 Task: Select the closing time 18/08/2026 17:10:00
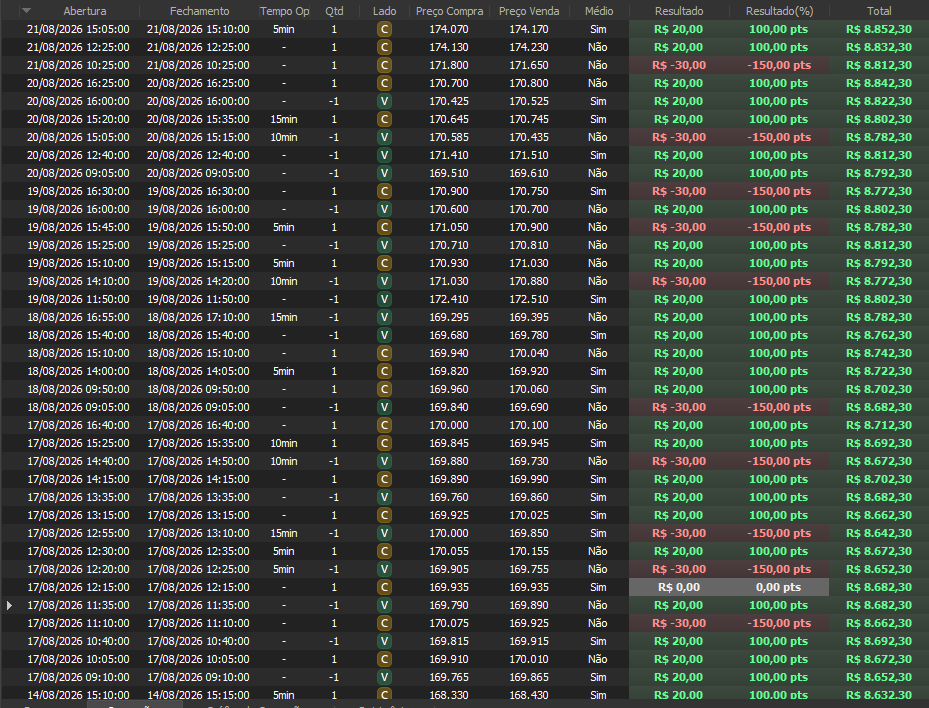tap(198, 317)
